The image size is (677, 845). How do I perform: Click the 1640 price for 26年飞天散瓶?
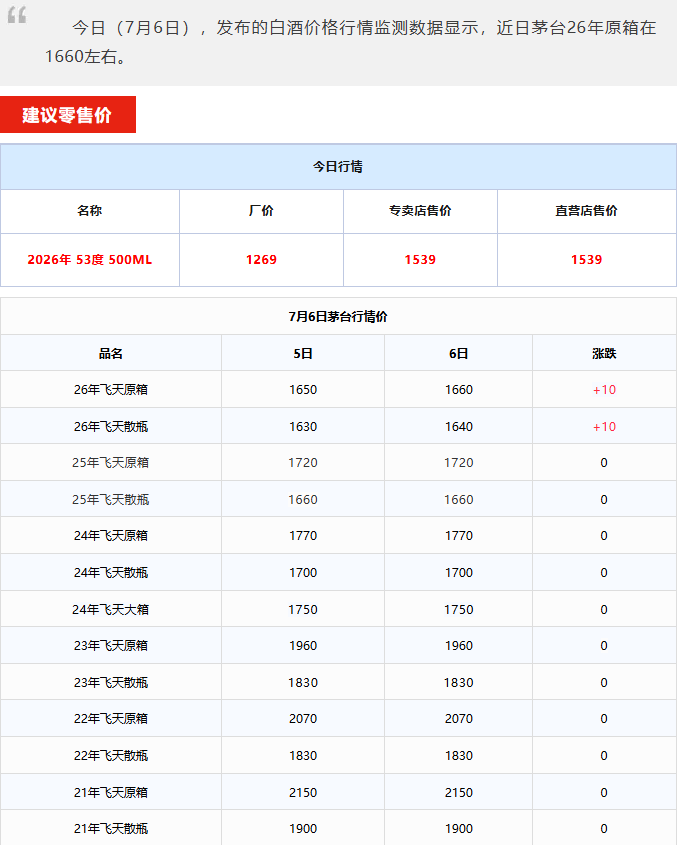[459, 426]
